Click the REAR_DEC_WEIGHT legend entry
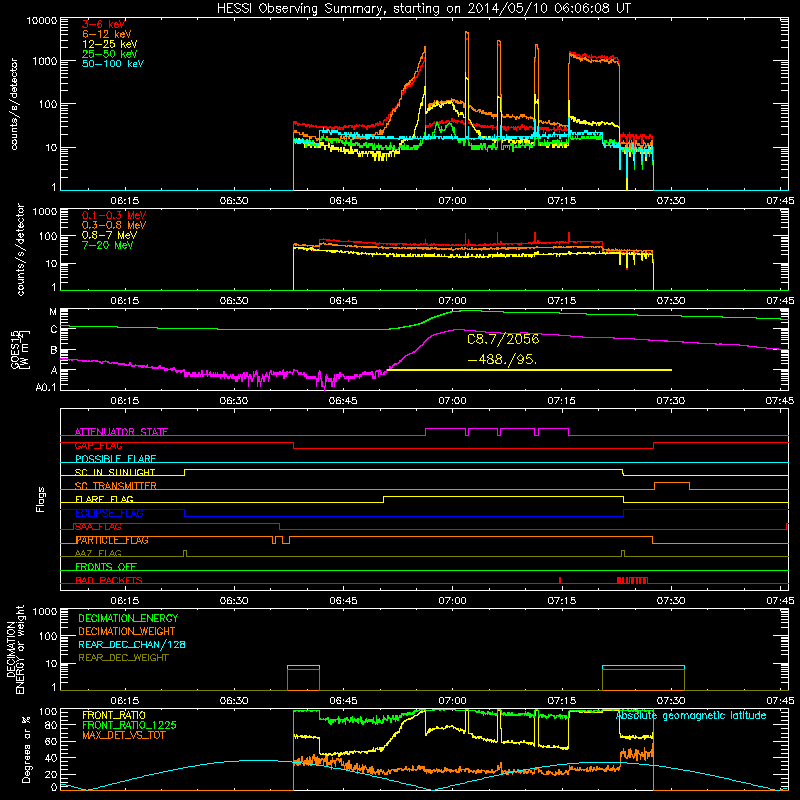800x800 pixels. click(x=123, y=658)
